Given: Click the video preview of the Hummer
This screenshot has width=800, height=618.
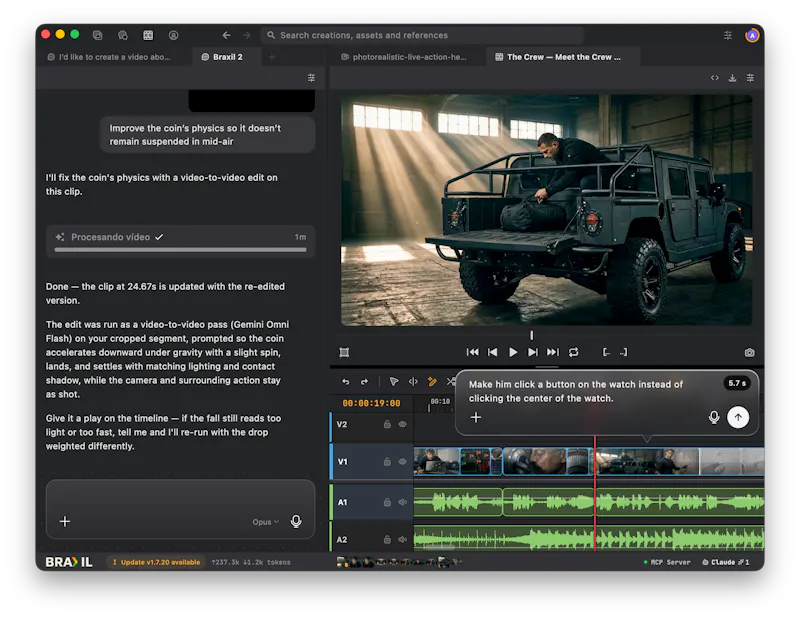Looking at the screenshot, I should click(x=546, y=210).
